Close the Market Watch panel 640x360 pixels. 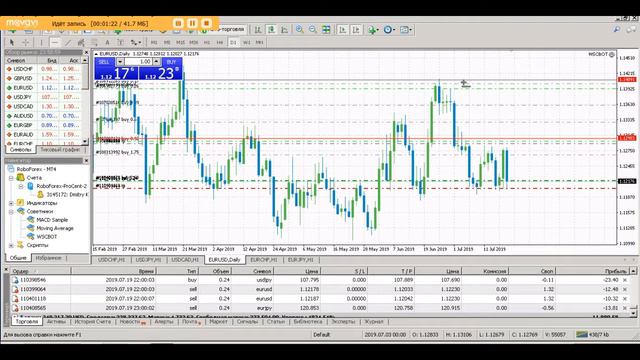click(x=86, y=52)
